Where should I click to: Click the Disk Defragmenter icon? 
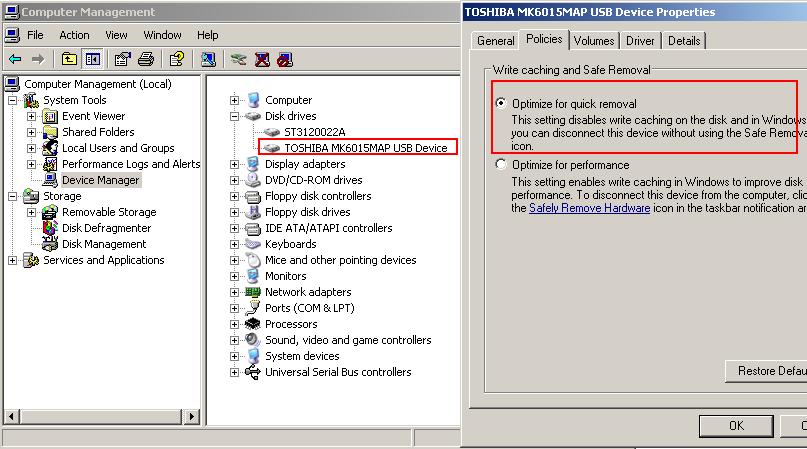50,228
